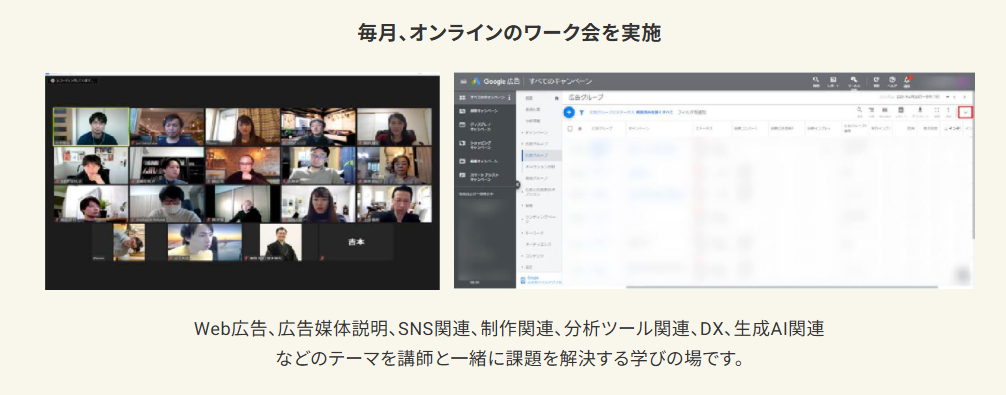Open the Google Ads hamburger menu

463,81
